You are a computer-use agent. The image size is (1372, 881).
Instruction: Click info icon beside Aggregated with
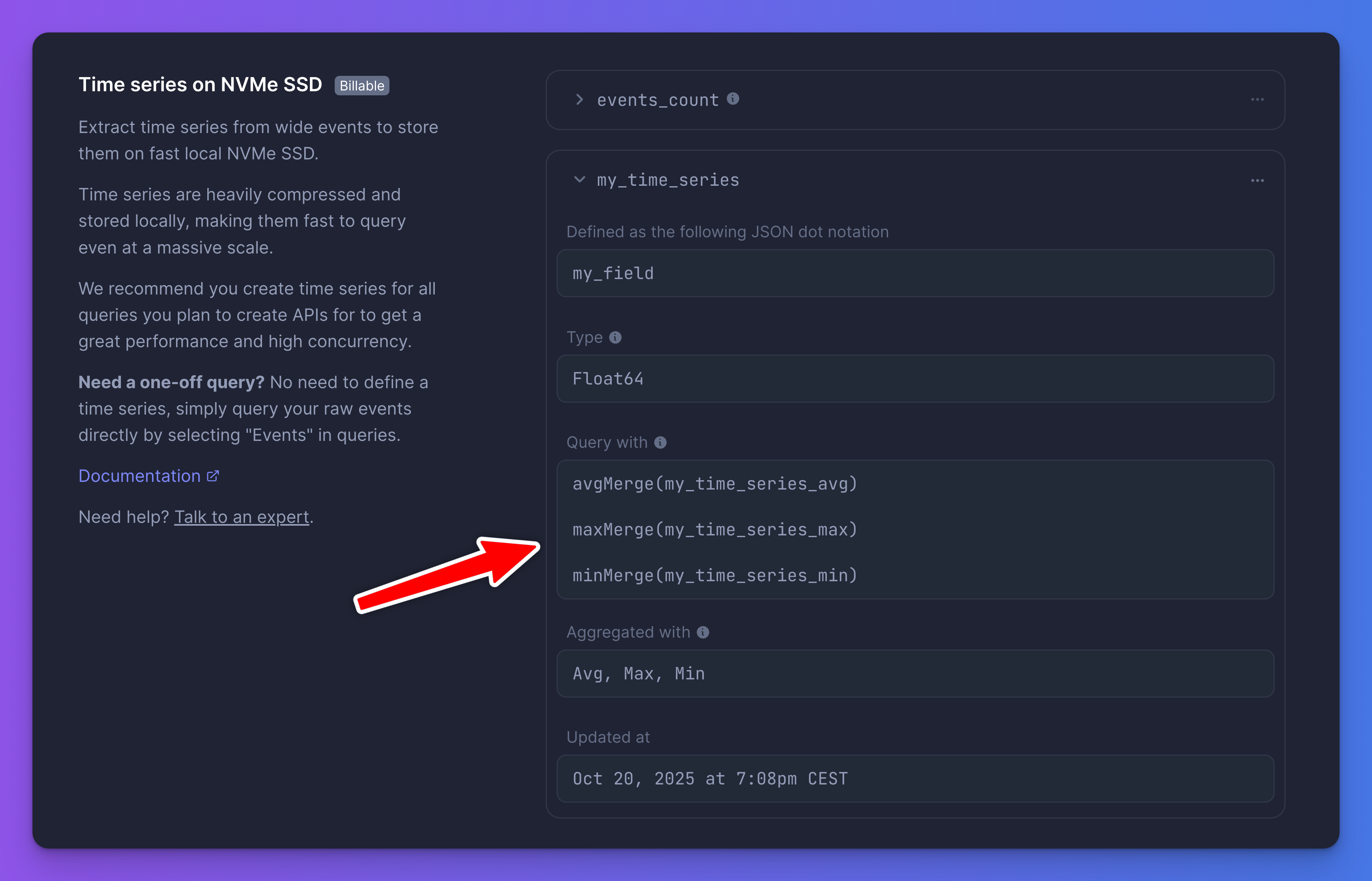[703, 632]
